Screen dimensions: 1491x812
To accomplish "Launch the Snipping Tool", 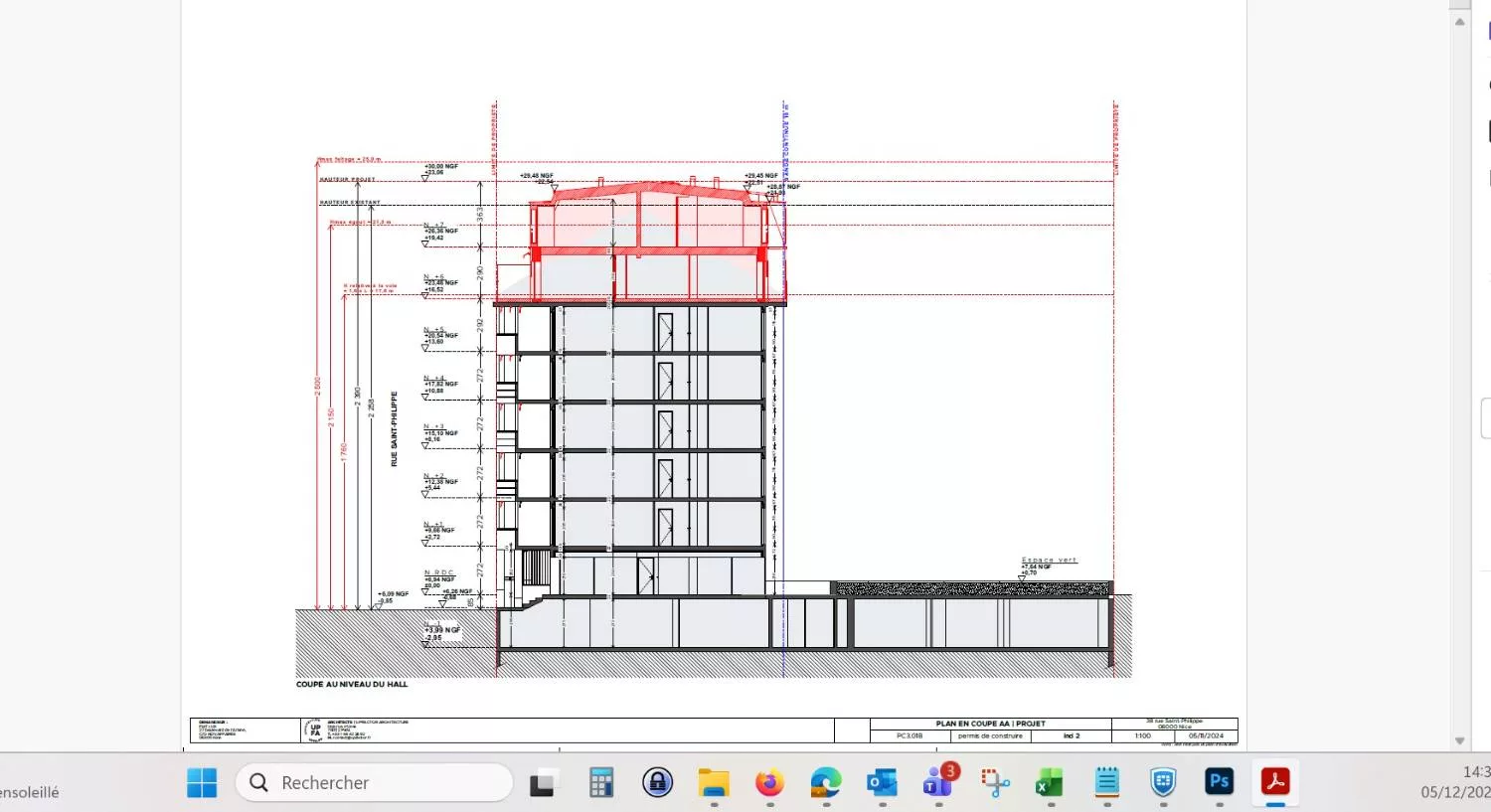I will click(994, 783).
